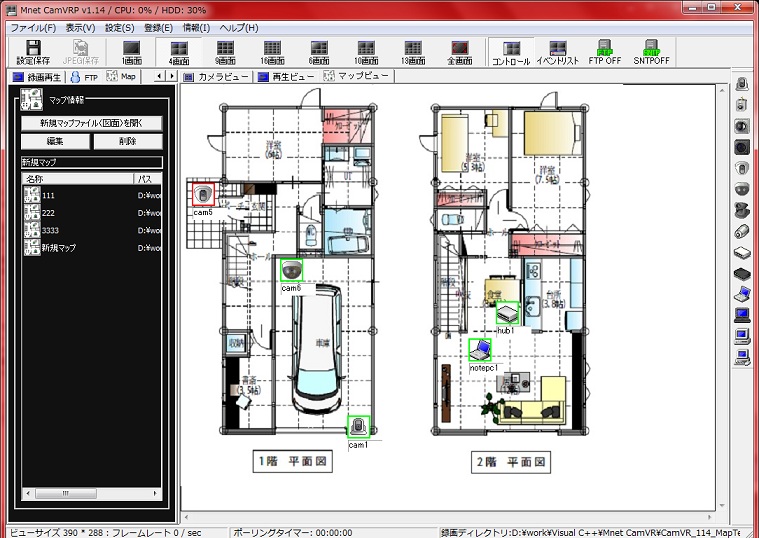This screenshot has height=538, width=759.
Task: Click the 名称 column header
Action: [x=78, y=179]
